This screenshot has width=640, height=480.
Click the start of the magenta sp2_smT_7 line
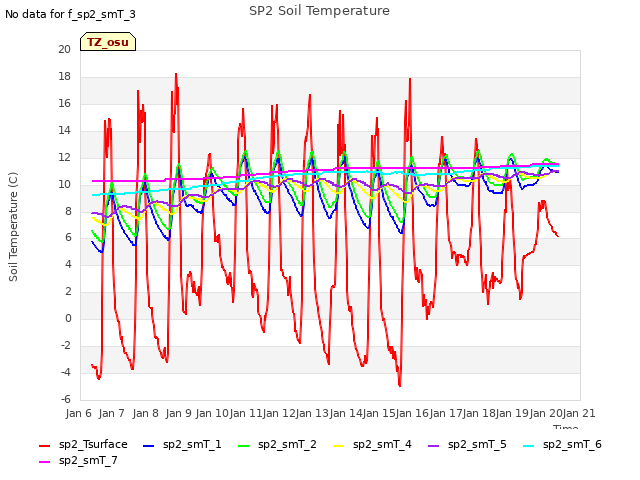tap(93, 181)
